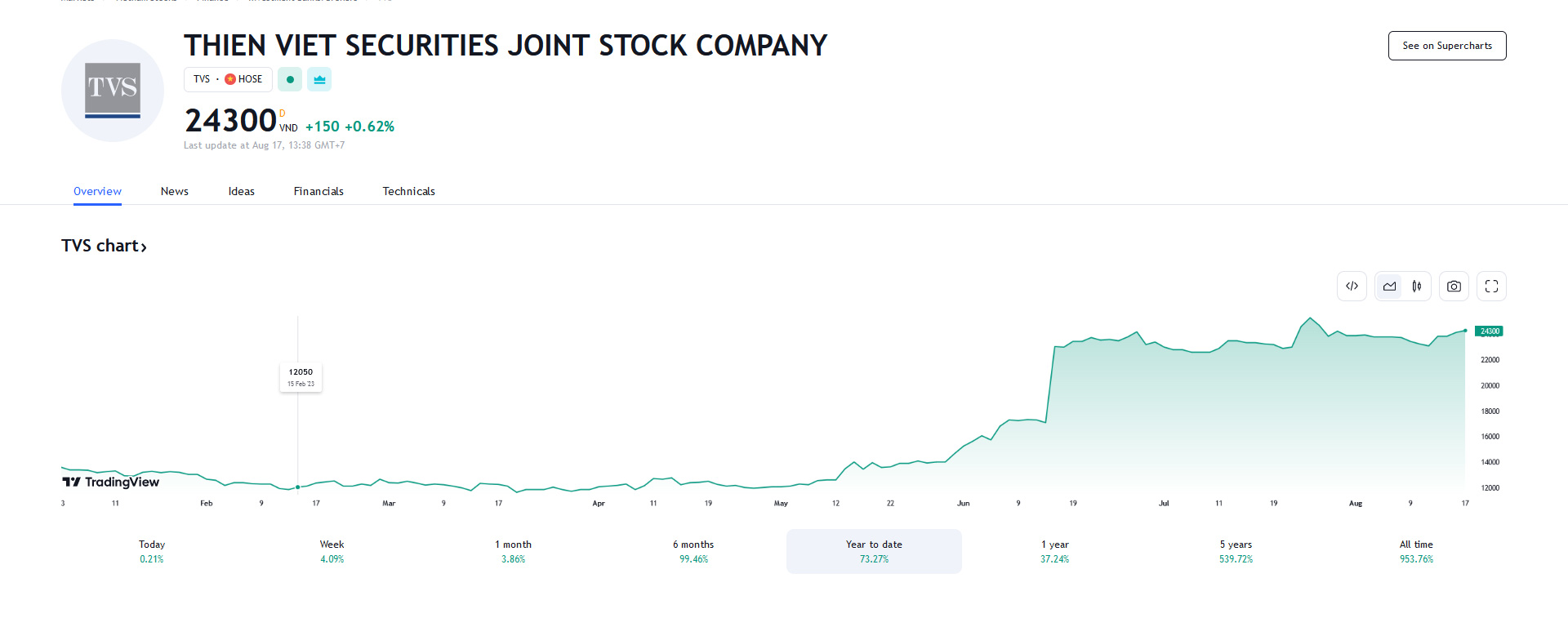The height and width of the screenshot is (618, 1568).
Task: Switch to area chart type
Action: [1389, 287]
